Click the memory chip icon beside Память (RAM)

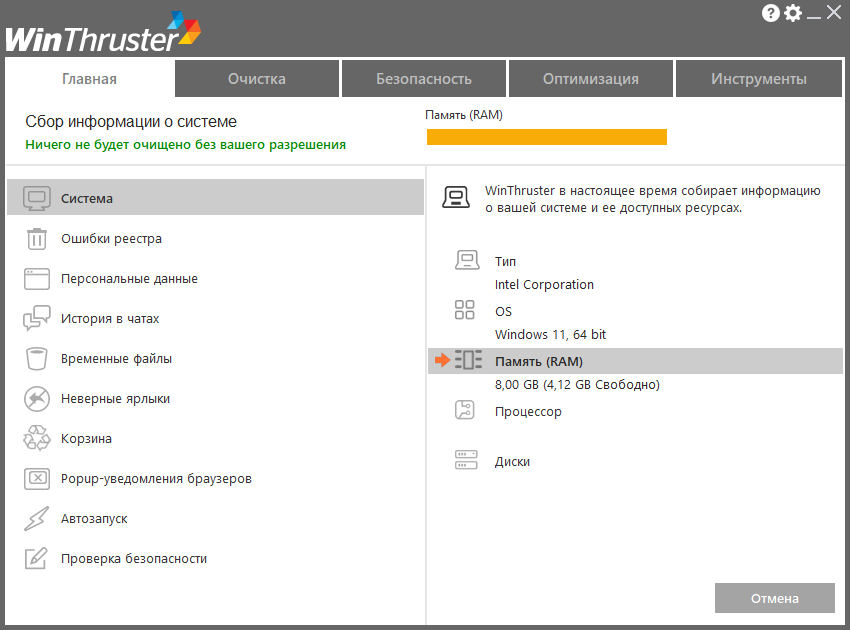[468, 359]
